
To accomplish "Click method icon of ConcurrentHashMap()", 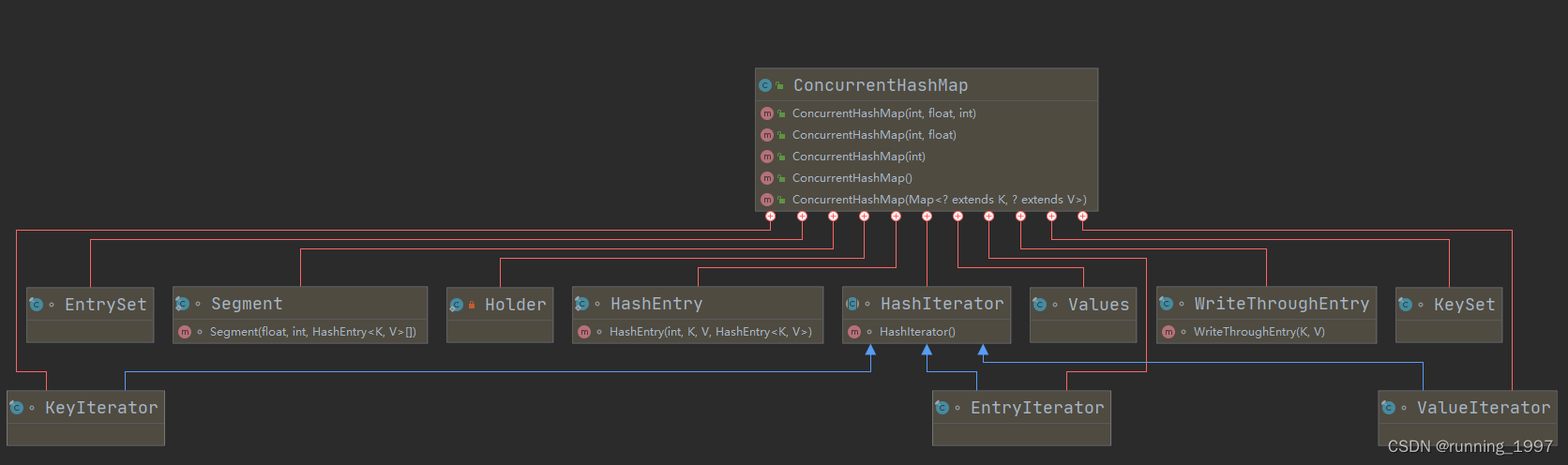I will tap(767, 178).
